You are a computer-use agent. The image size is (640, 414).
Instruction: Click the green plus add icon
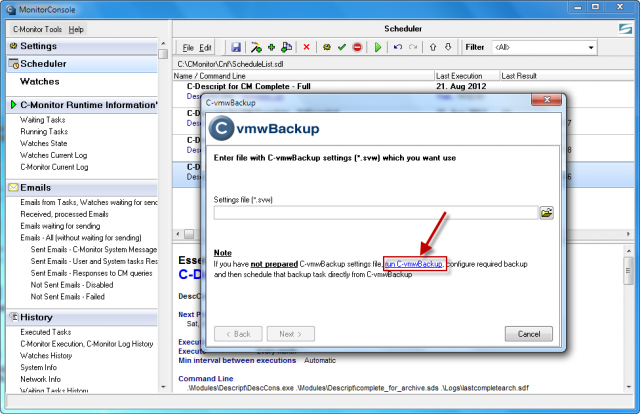271,47
